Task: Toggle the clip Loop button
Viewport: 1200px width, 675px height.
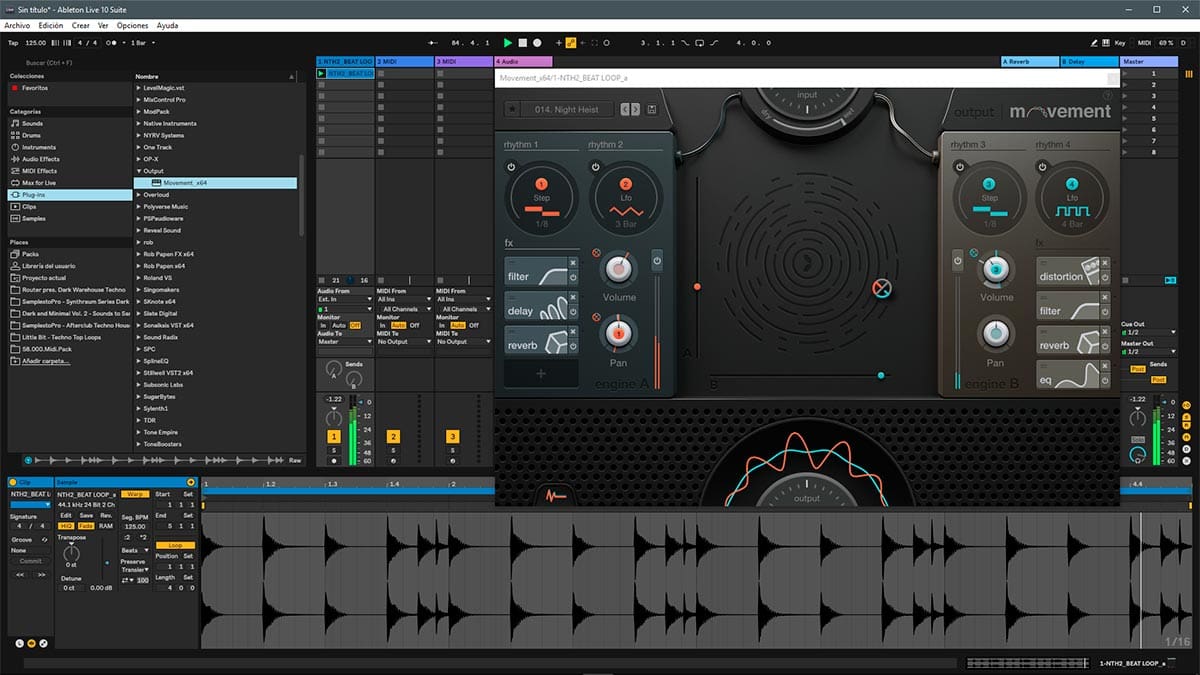Action: [x=175, y=545]
